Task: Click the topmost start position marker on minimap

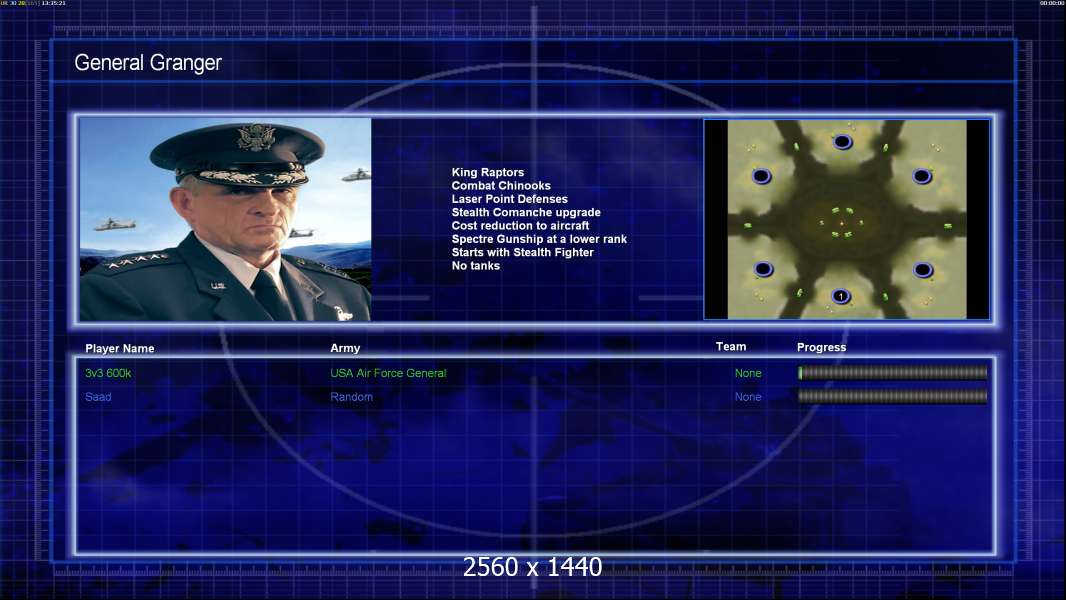Action: point(842,142)
